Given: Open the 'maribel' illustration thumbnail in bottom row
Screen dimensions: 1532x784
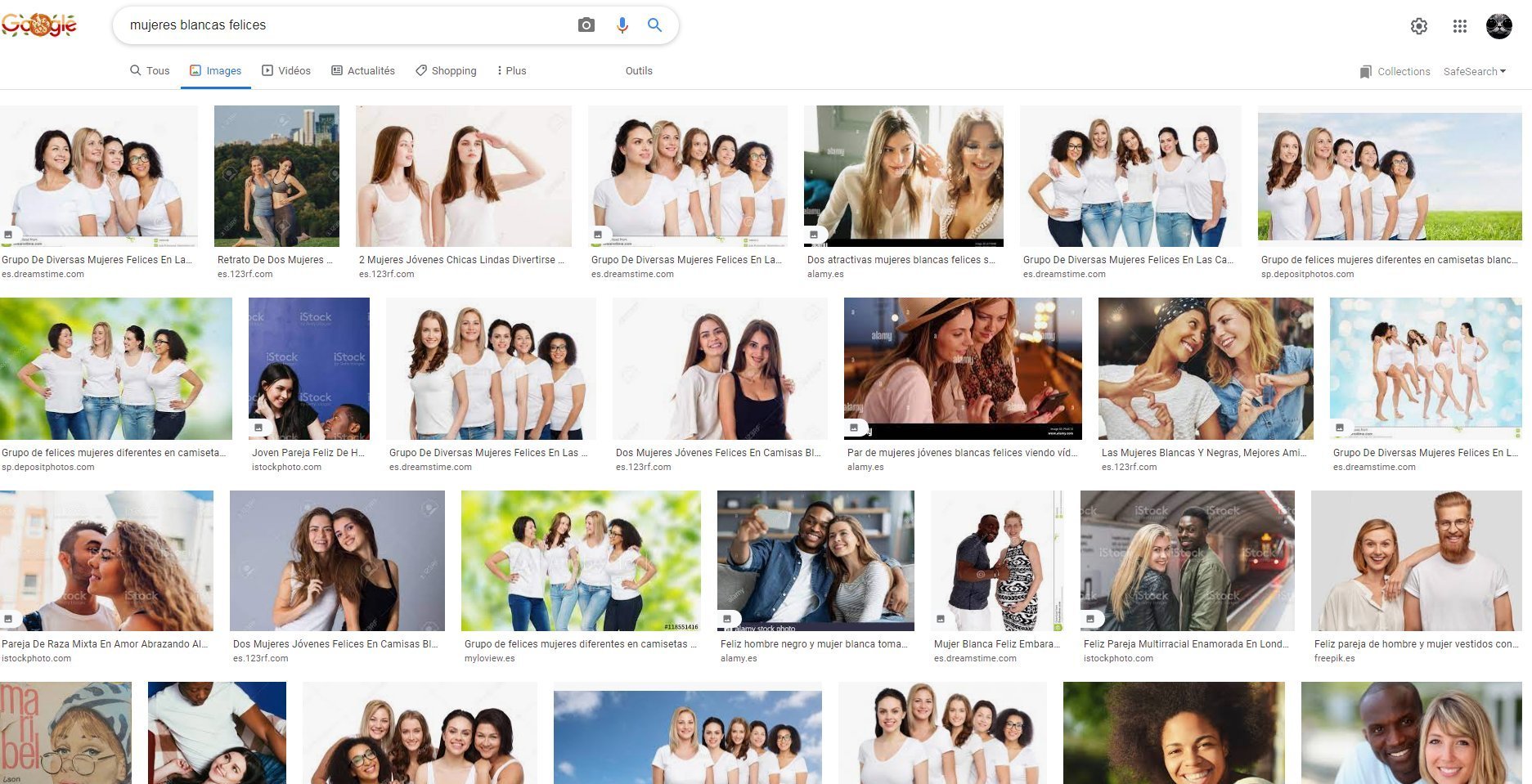Looking at the screenshot, I should click(65, 733).
